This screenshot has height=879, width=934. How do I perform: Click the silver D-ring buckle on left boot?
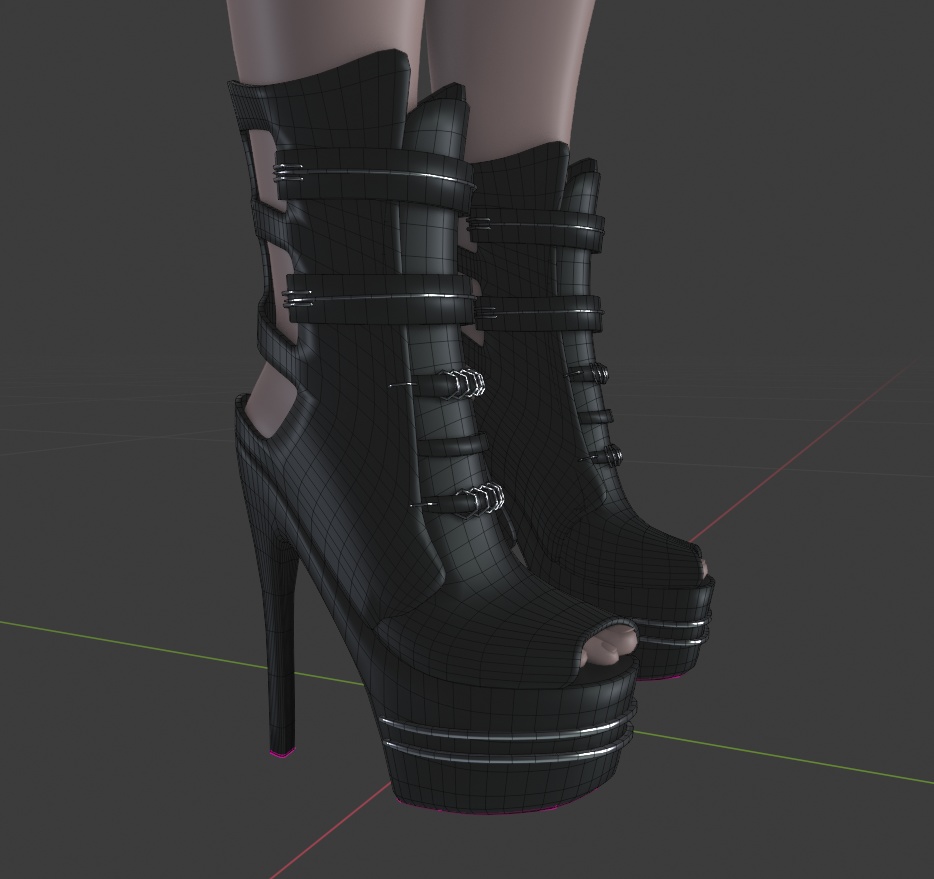tap(465, 385)
